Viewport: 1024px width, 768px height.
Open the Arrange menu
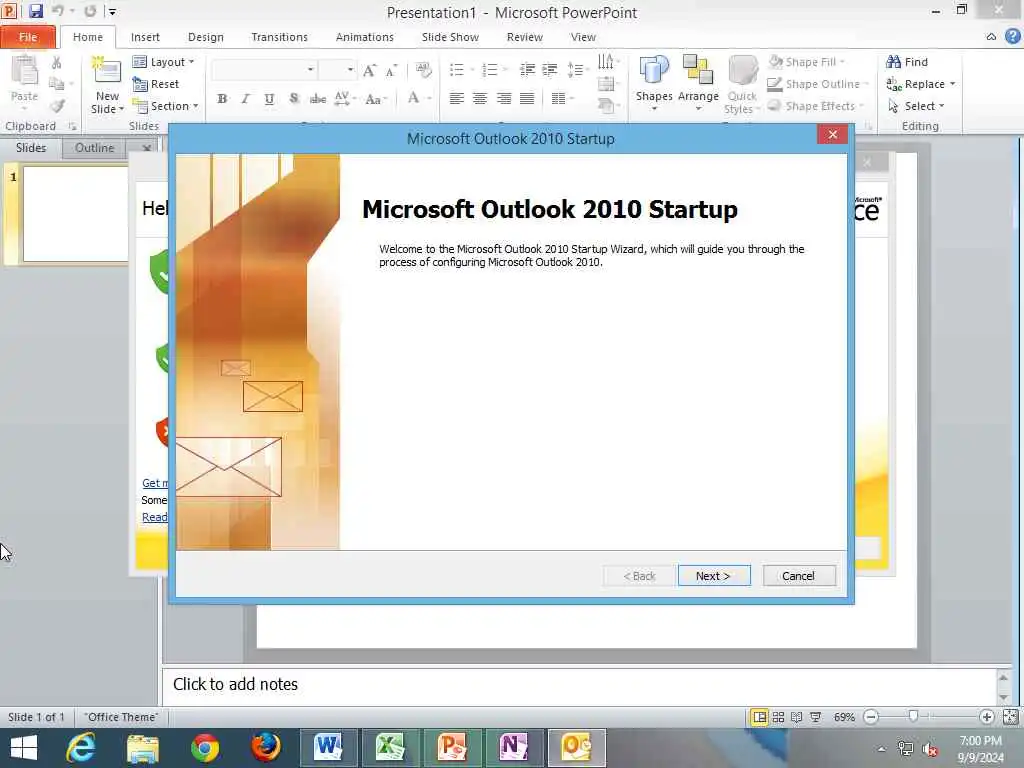pos(698,82)
